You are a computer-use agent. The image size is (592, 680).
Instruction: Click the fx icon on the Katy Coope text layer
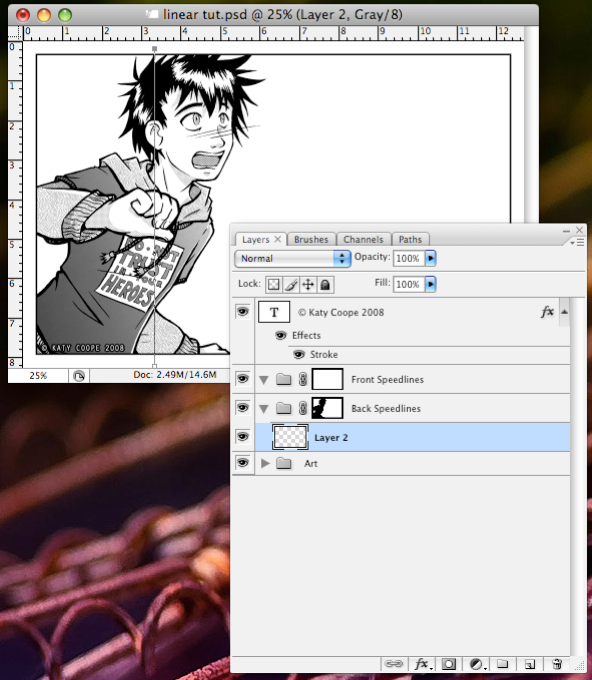click(547, 311)
